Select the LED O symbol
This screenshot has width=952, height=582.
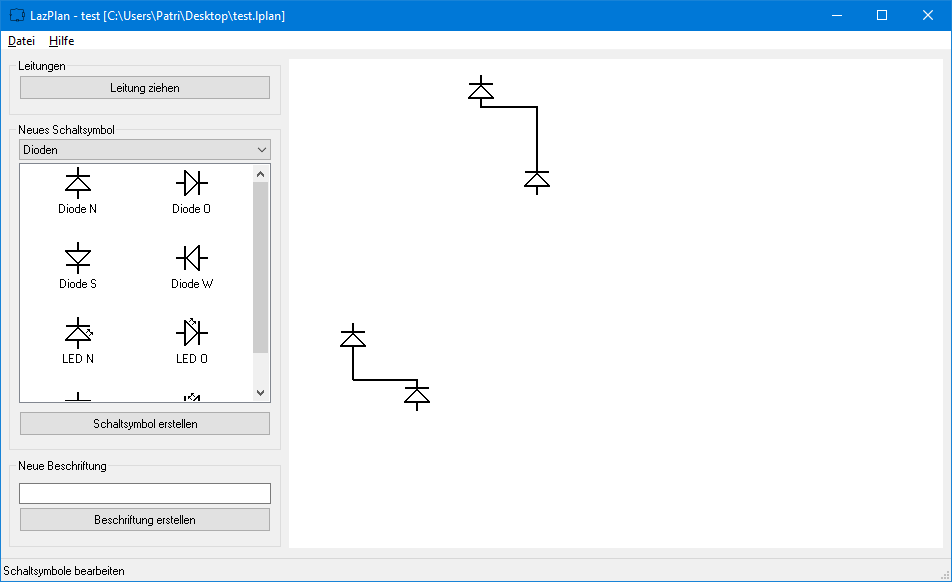pyautogui.click(x=191, y=332)
